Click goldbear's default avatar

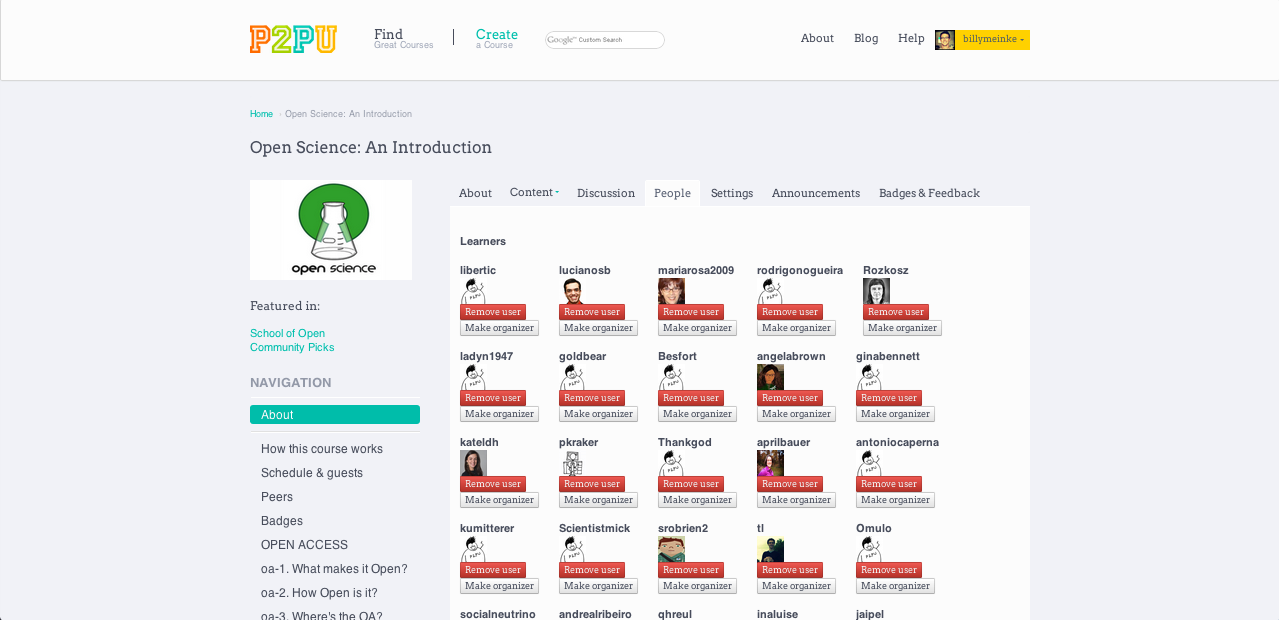(x=572, y=377)
